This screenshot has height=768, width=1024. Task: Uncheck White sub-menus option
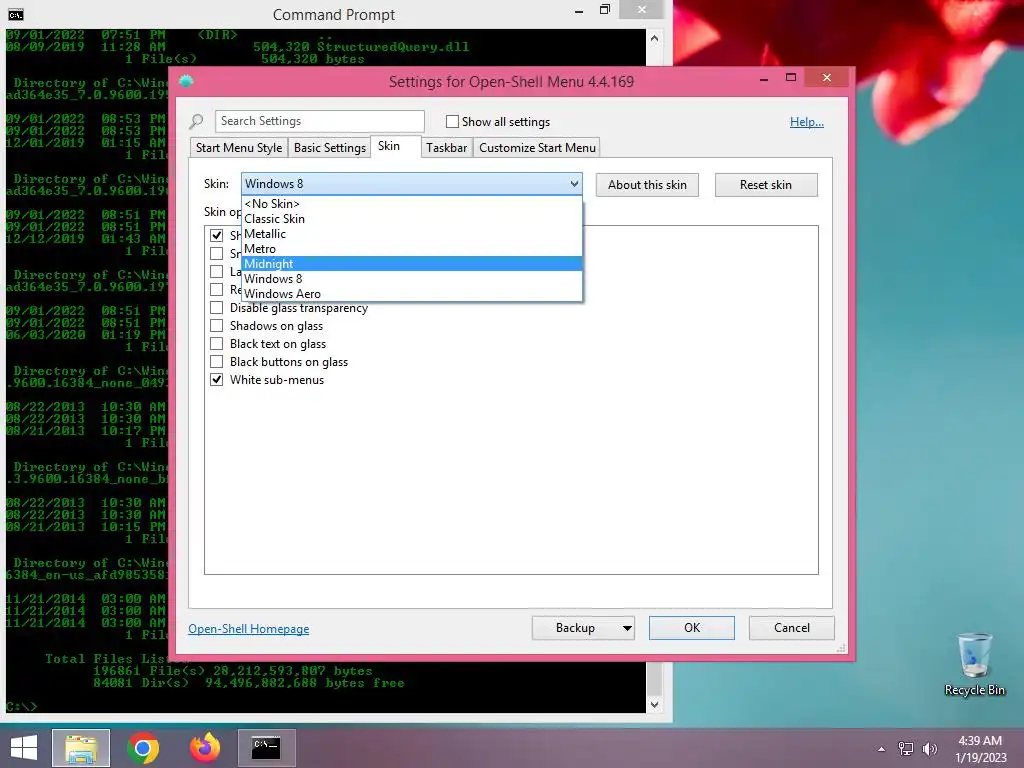tap(216, 379)
